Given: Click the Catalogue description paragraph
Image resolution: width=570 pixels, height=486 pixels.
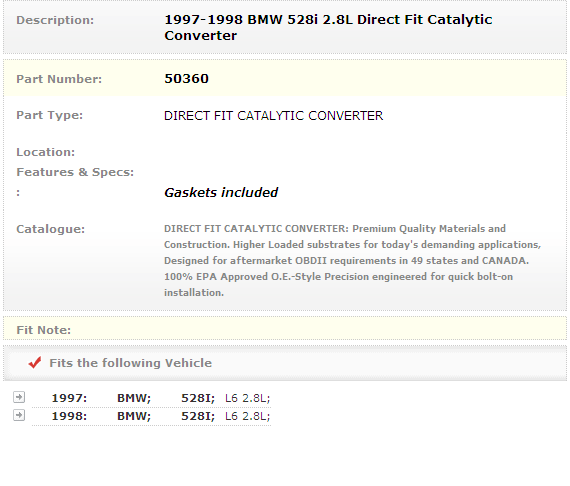Looking at the screenshot, I should 352,260.
